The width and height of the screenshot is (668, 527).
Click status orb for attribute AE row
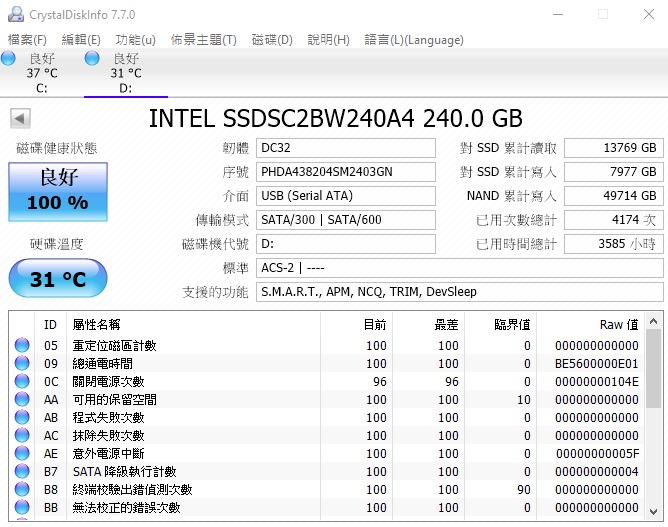coord(22,453)
